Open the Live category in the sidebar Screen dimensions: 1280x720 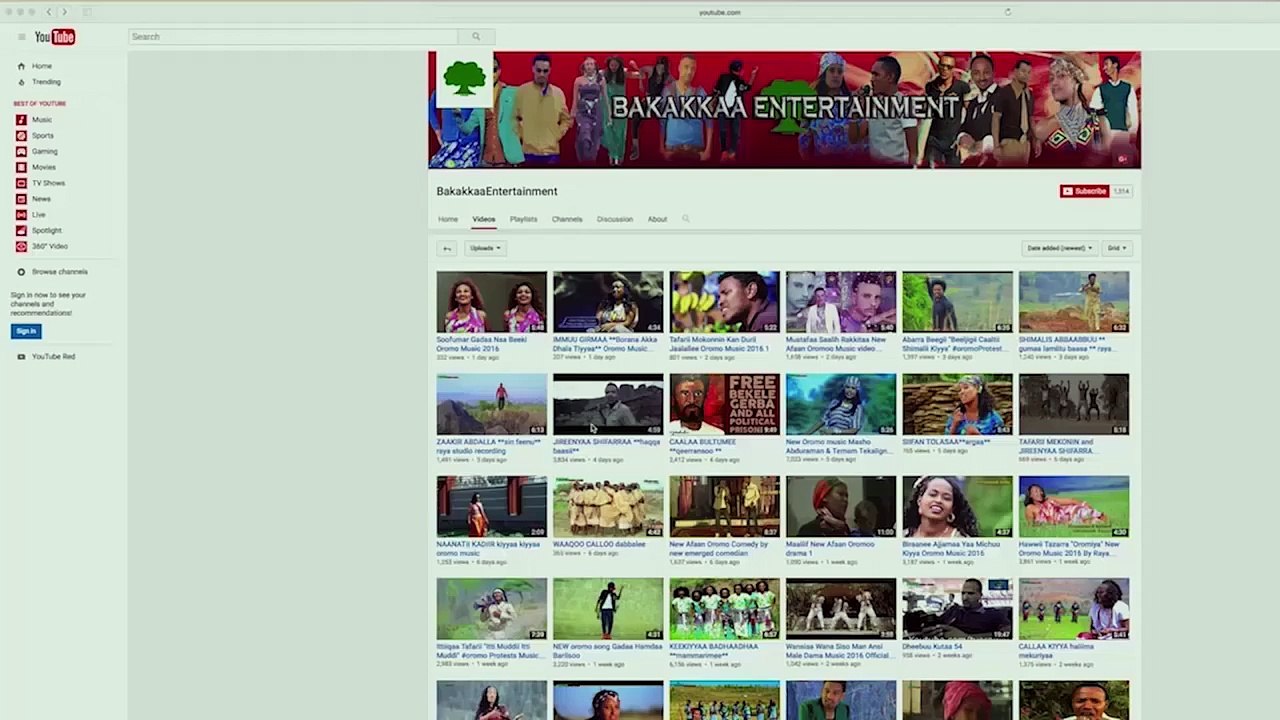(38, 214)
